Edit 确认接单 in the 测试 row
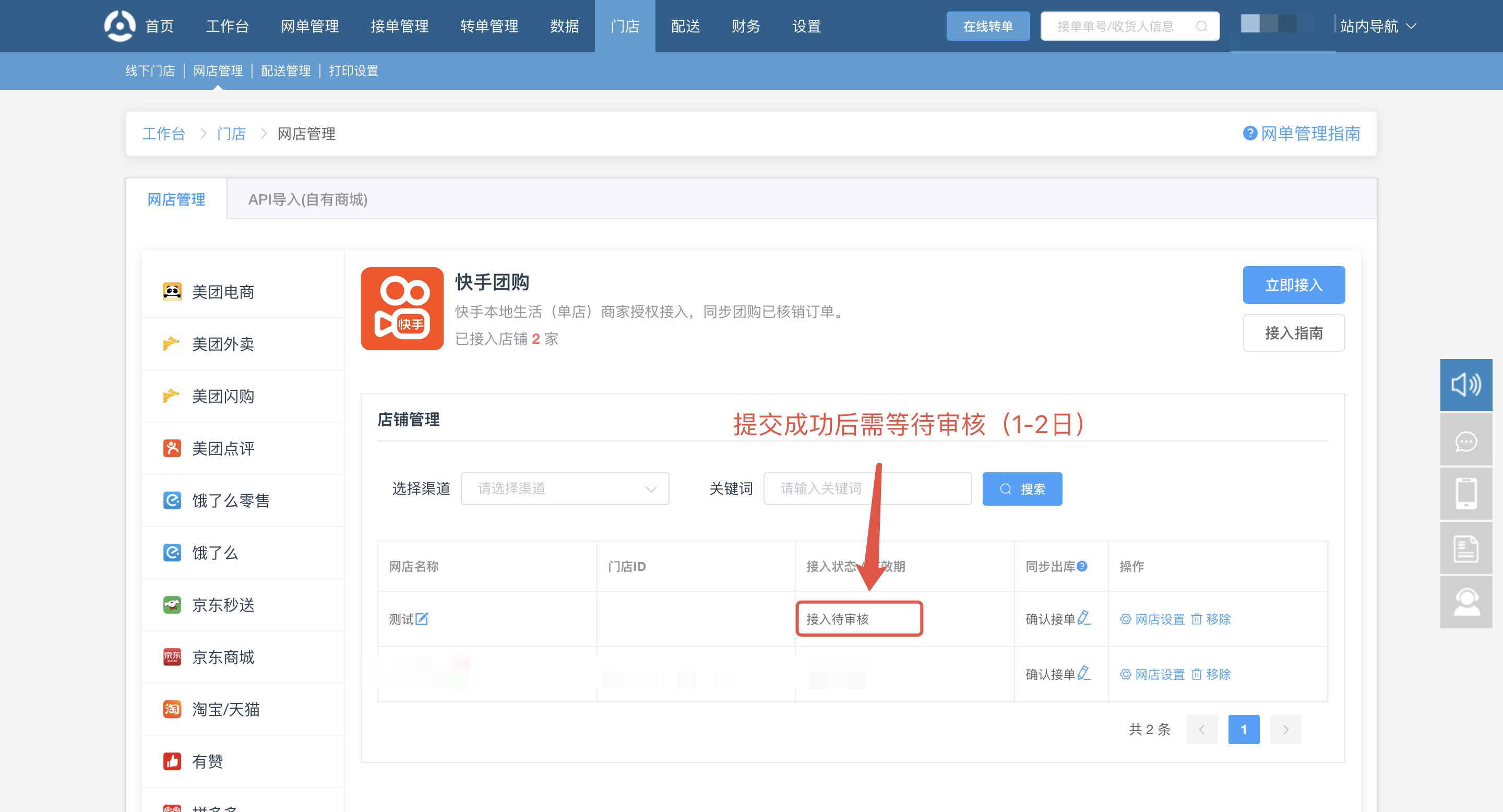 pos(1084,618)
